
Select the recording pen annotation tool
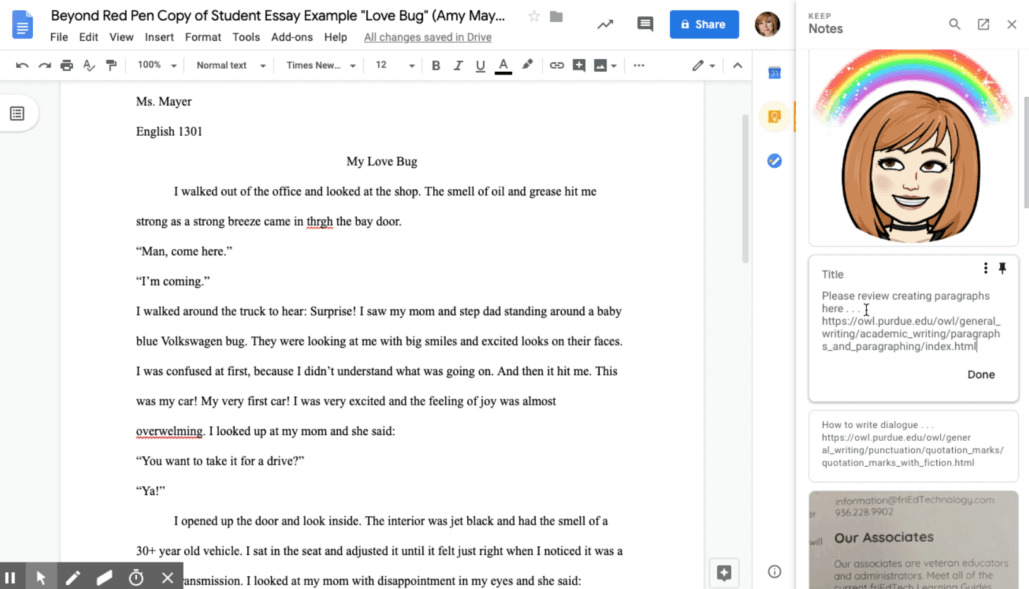(72, 578)
